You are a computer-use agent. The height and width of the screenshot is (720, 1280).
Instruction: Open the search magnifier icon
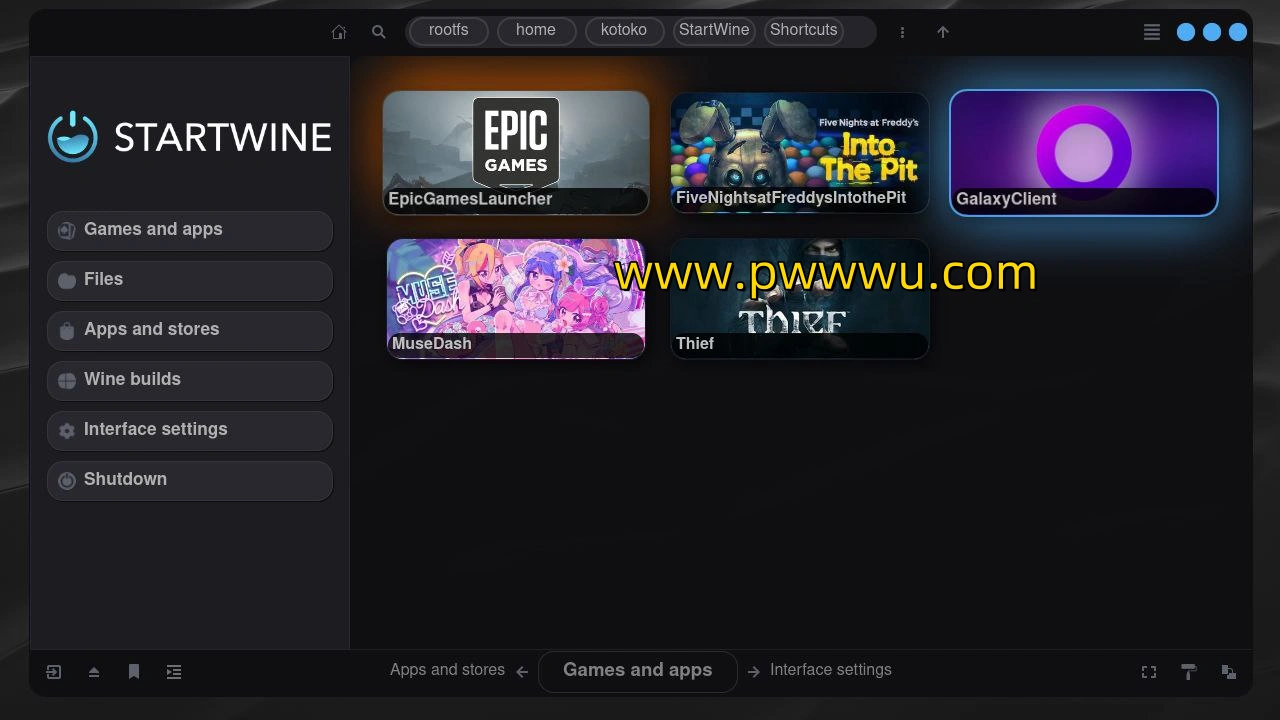point(378,32)
